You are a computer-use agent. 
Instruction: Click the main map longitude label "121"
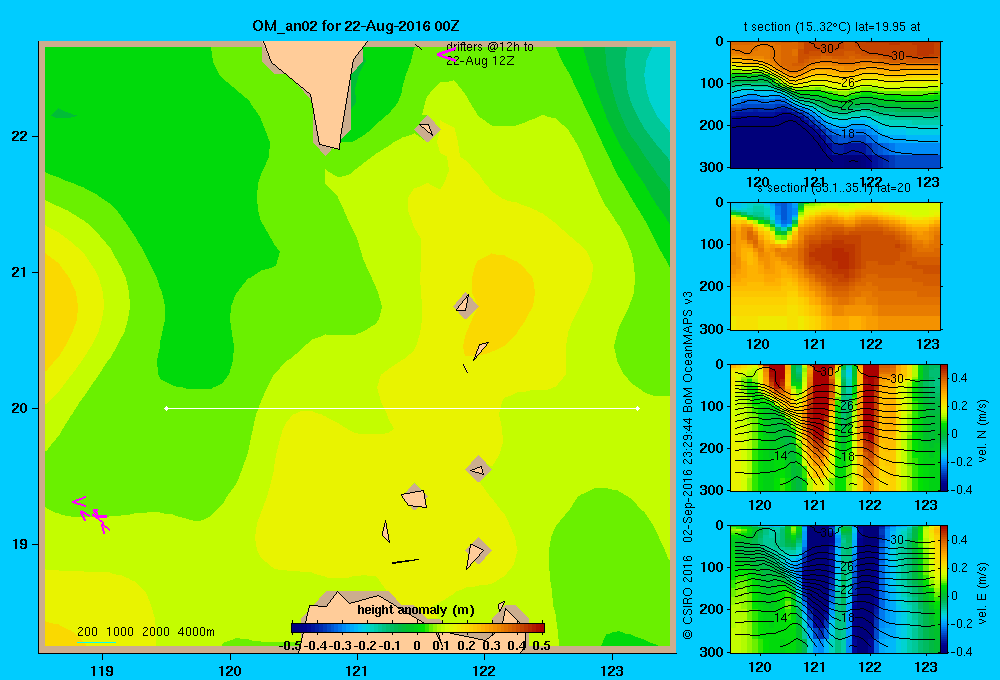click(x=357, y=671)
